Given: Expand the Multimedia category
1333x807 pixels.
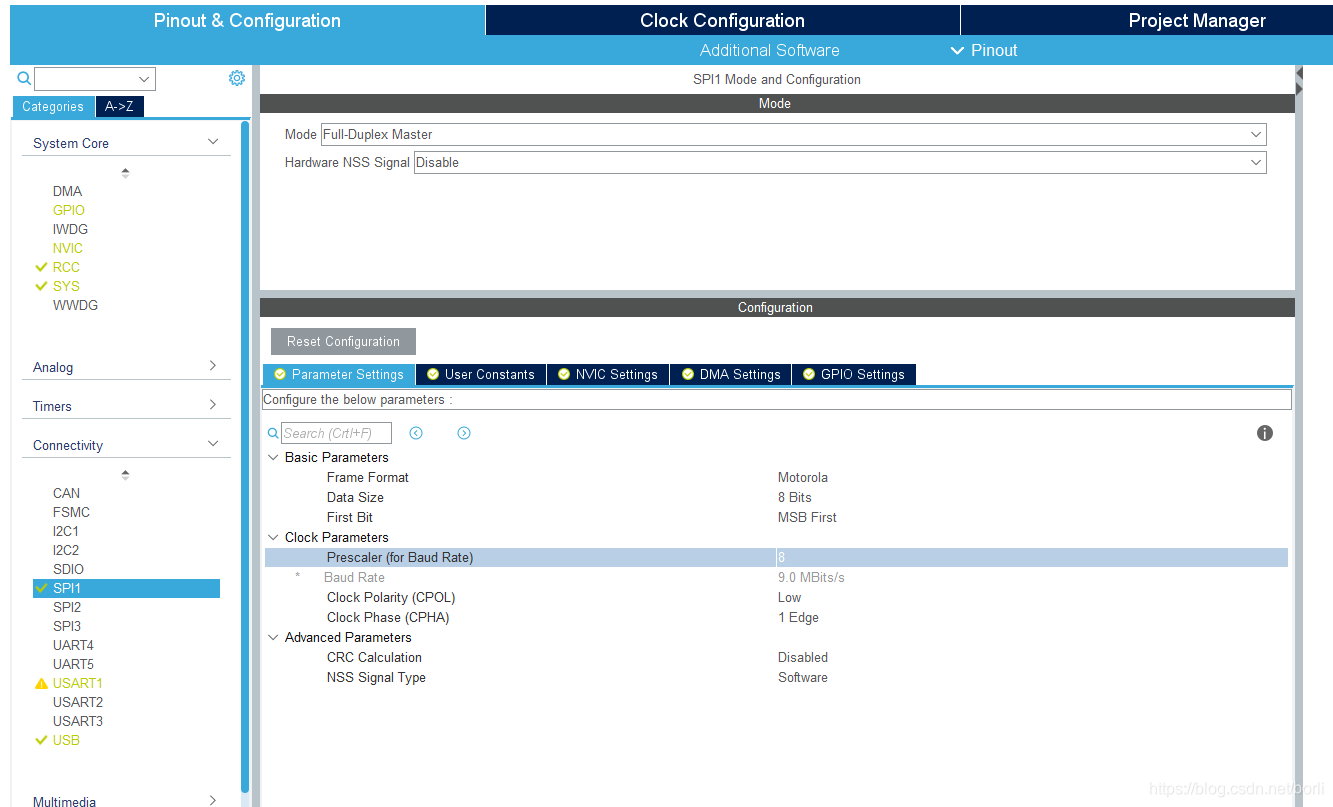Looking at the screenshot, I should tap(213, 800).
